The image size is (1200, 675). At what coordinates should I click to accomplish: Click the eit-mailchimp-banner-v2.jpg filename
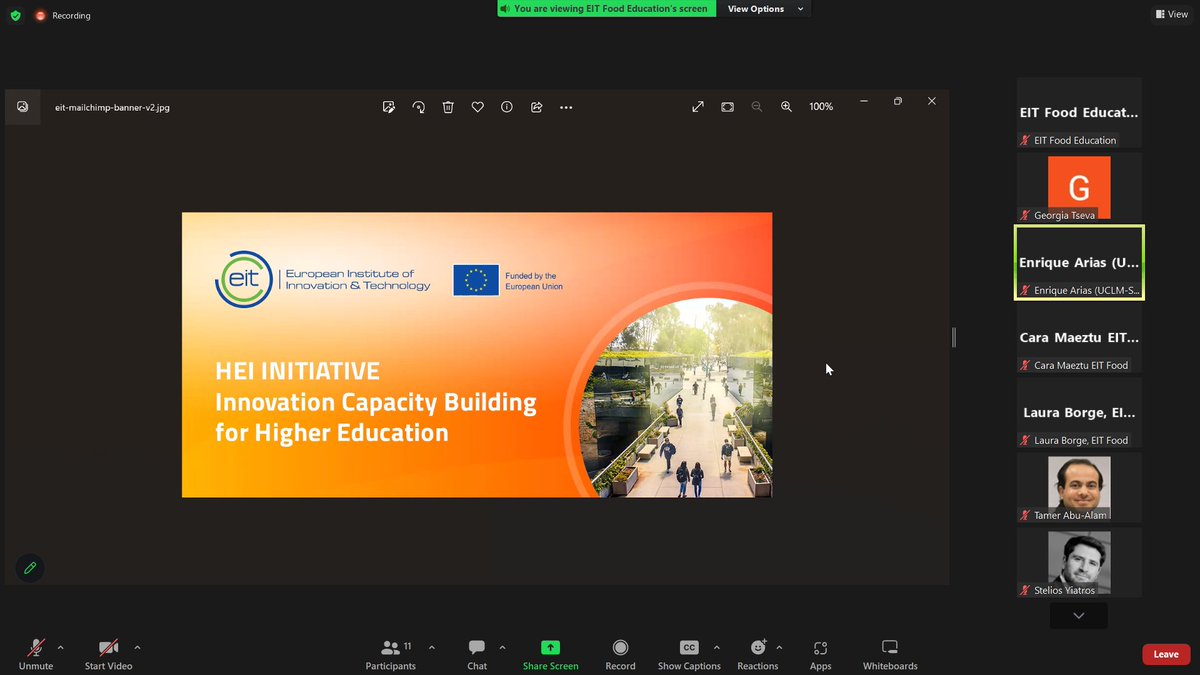112,107
